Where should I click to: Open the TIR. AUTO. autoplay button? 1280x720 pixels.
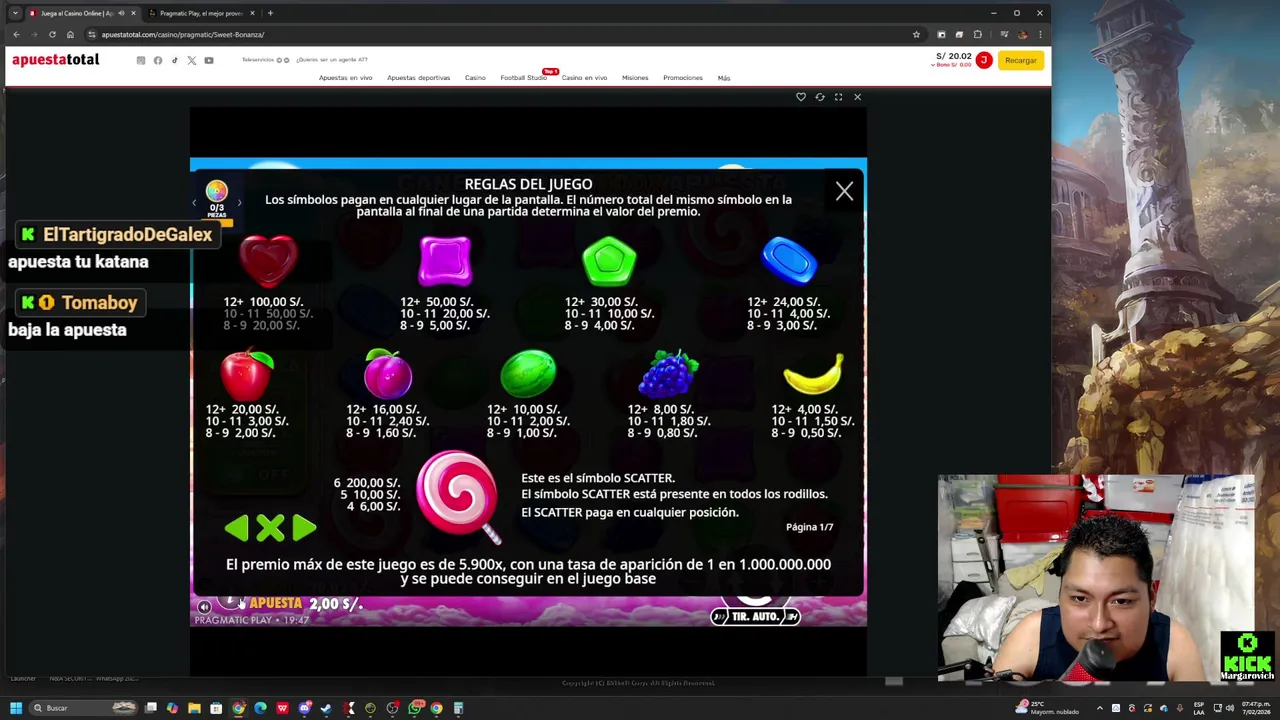[755, 617]
